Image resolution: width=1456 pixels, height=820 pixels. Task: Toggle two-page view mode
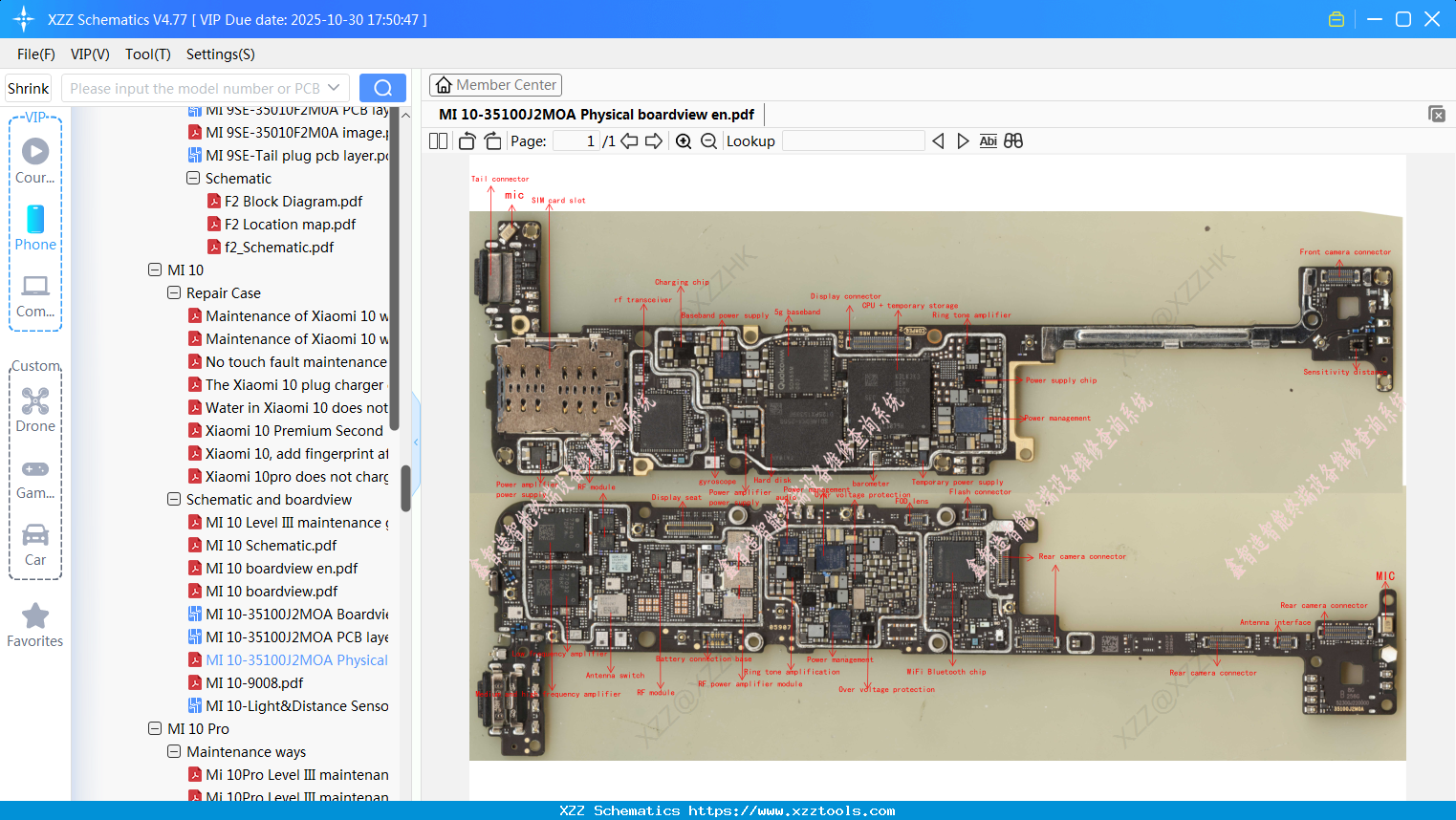pyautogui.click(x=438, y=140)
